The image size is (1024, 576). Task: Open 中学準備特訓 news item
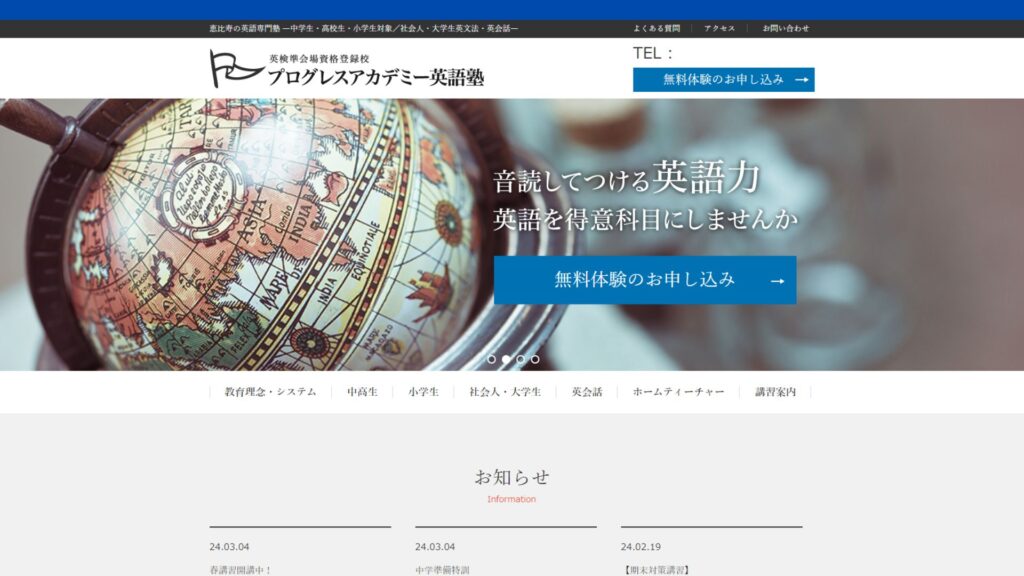pyautogui.click(x=442, y=570)
